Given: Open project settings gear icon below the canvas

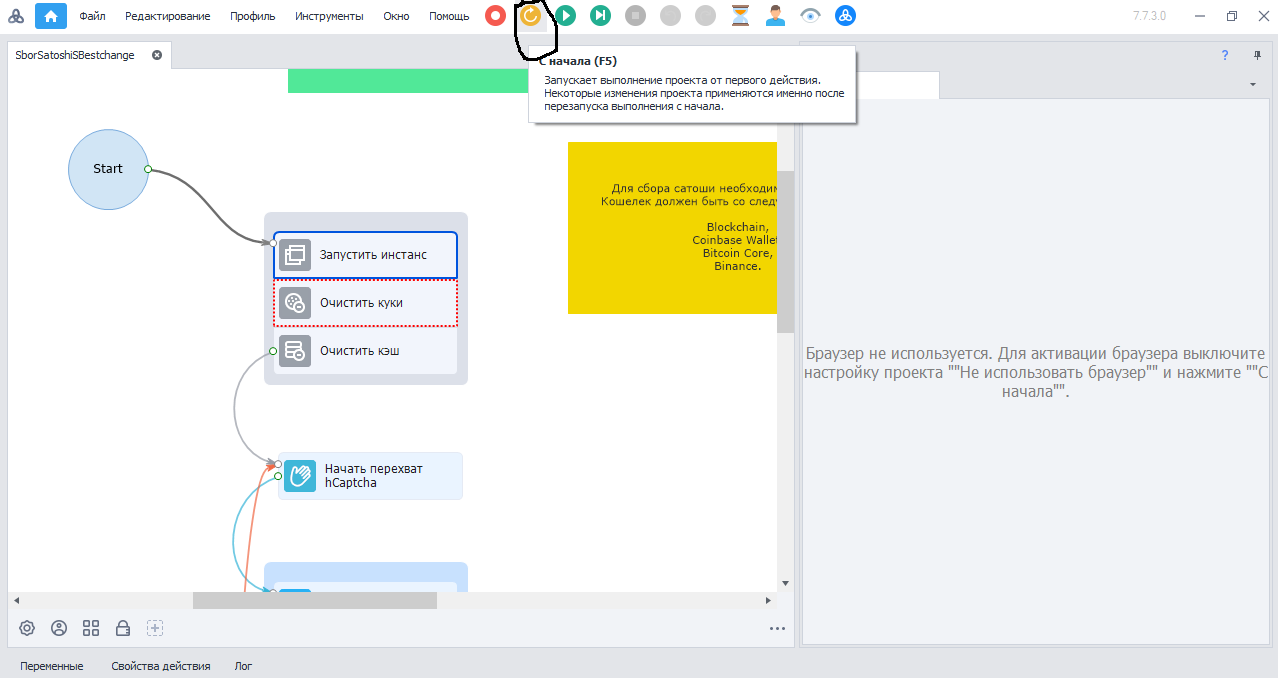Looking at the screenshot, I should tap(27, 628).
